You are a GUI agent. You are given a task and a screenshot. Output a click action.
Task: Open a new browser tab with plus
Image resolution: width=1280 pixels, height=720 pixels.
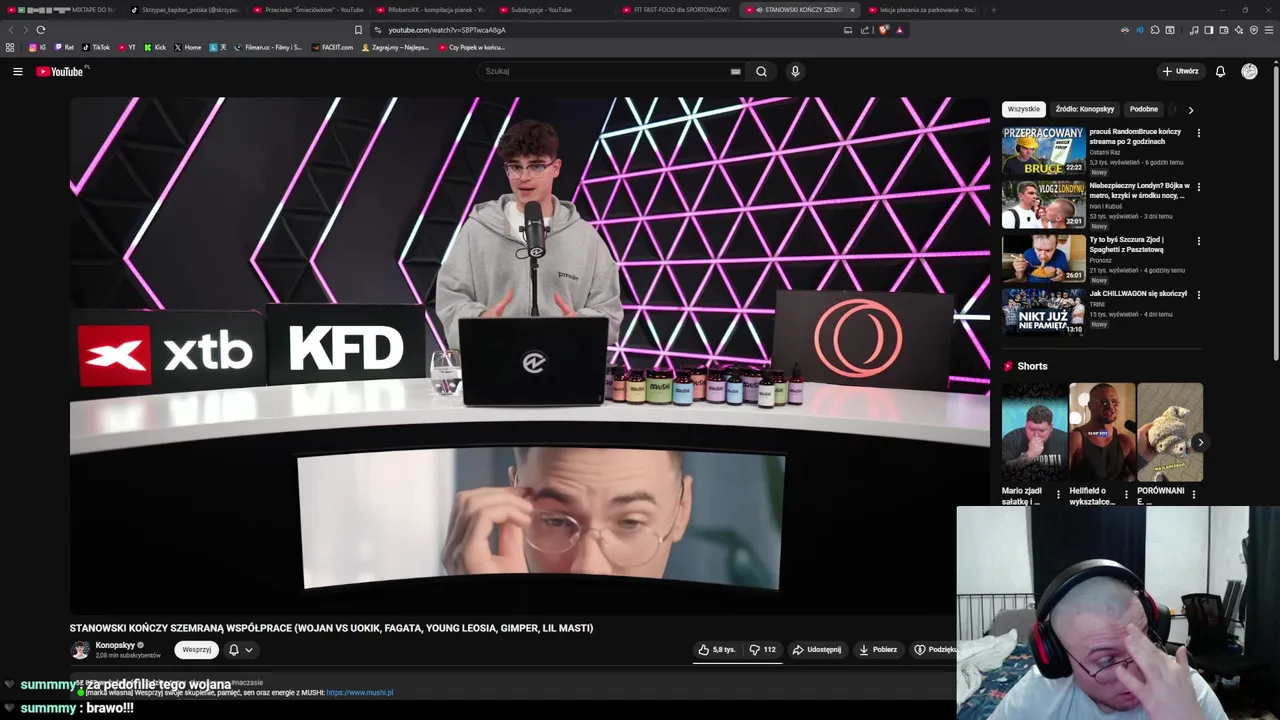click(x=993, y=10)
